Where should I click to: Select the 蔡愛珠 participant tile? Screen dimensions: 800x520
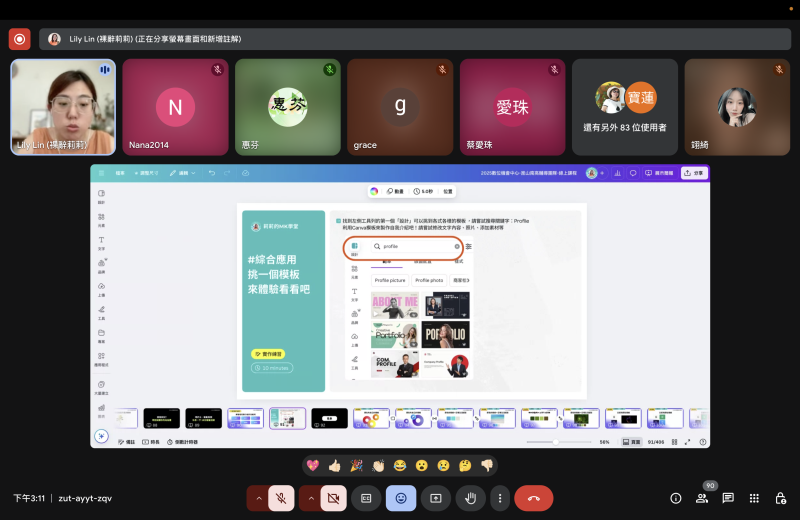[x=513, y=107]
